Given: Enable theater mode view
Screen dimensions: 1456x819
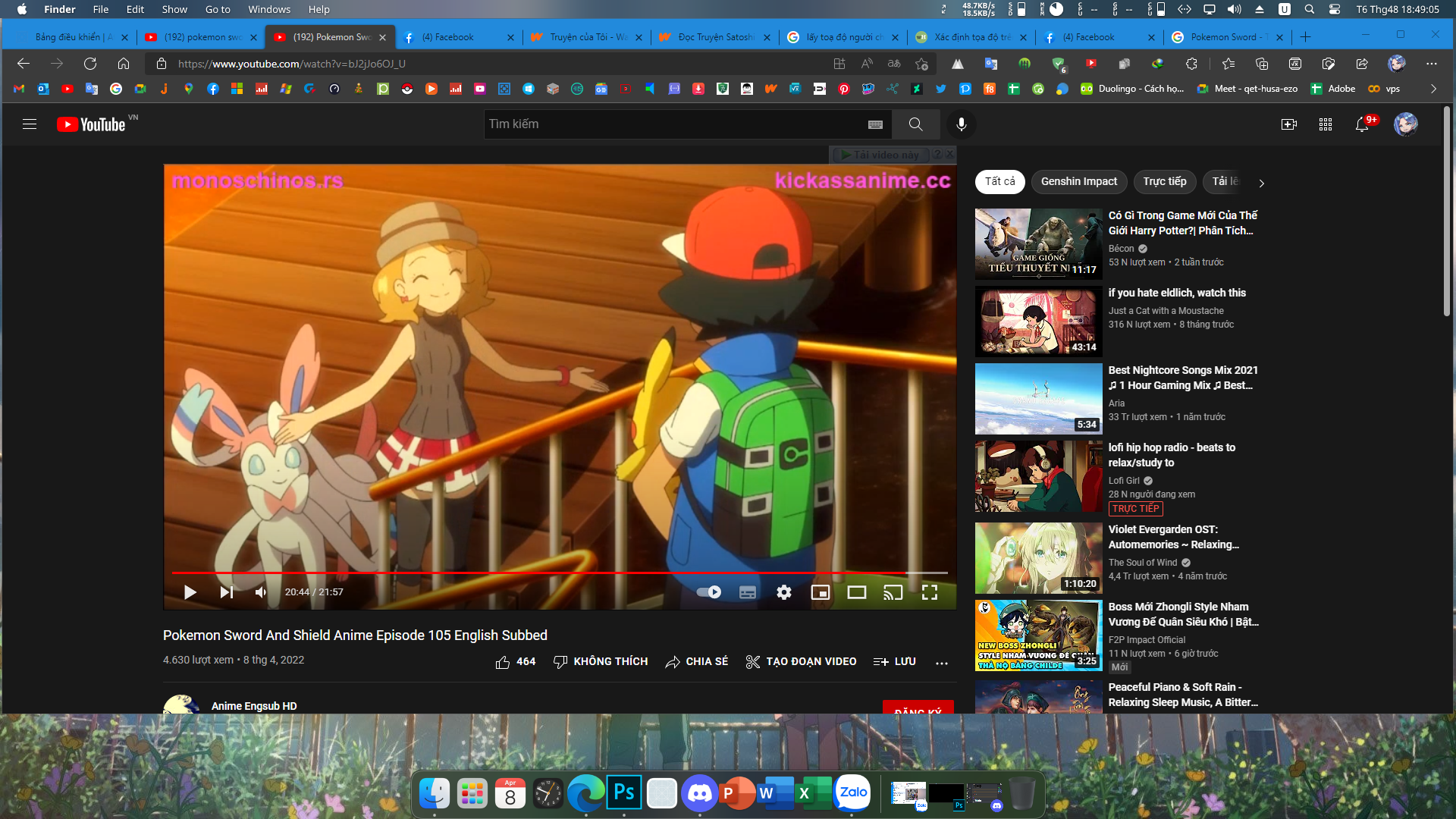Looking at the screenshot, I should 857,592.
